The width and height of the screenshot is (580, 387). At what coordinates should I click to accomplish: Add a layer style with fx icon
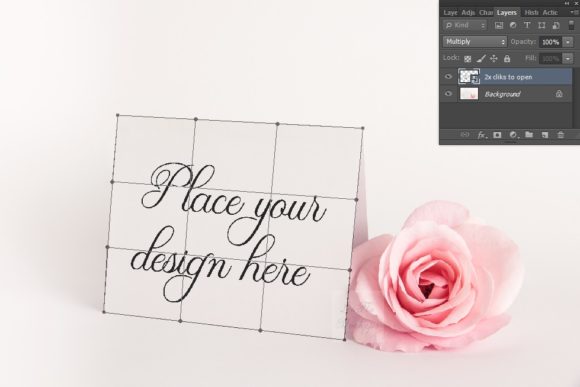[481, 135]
